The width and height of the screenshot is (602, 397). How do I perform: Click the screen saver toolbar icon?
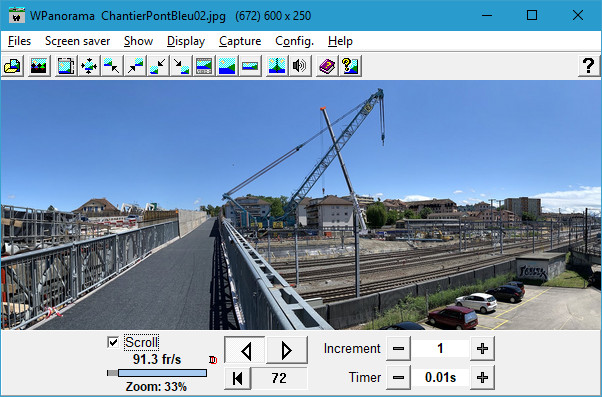pos(39,66)
